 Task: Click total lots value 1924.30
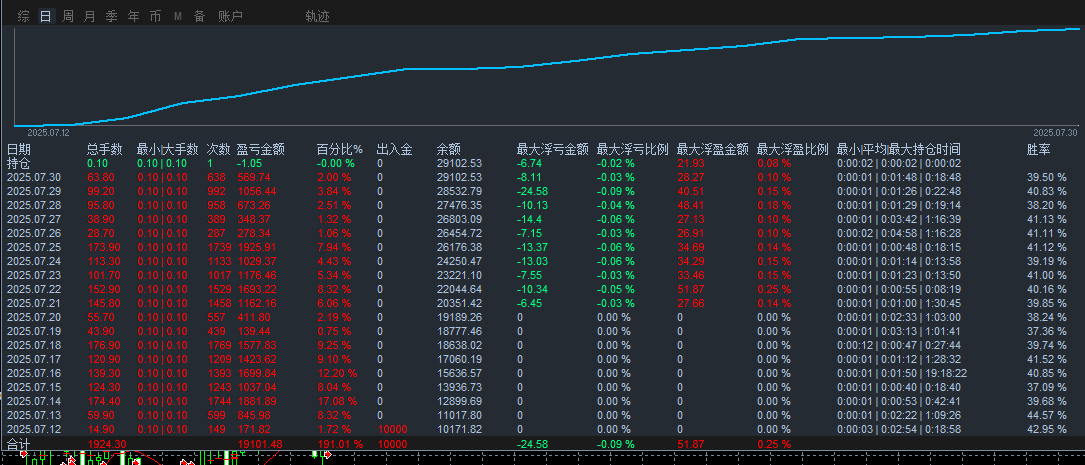coord(107,444)
